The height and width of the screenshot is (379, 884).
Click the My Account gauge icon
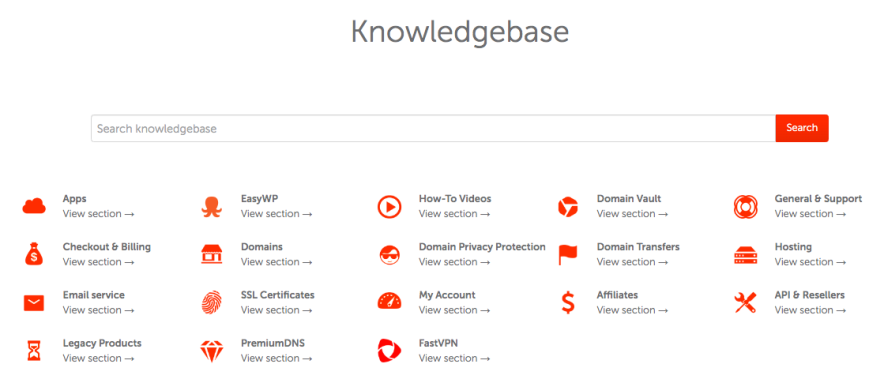(x=390, y=301)
